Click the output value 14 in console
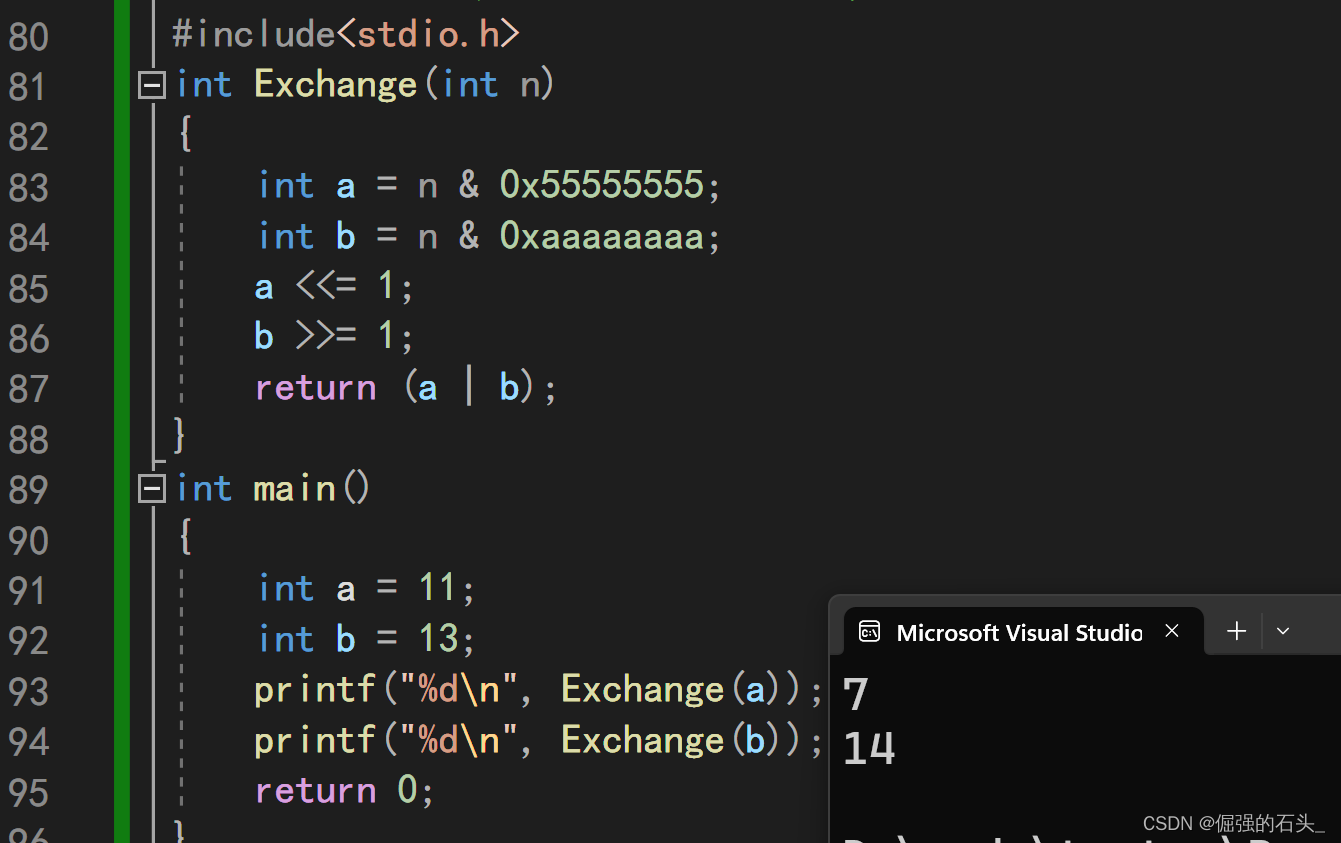1341x843 pixels. pyautogui.click(x=868, y=748)
